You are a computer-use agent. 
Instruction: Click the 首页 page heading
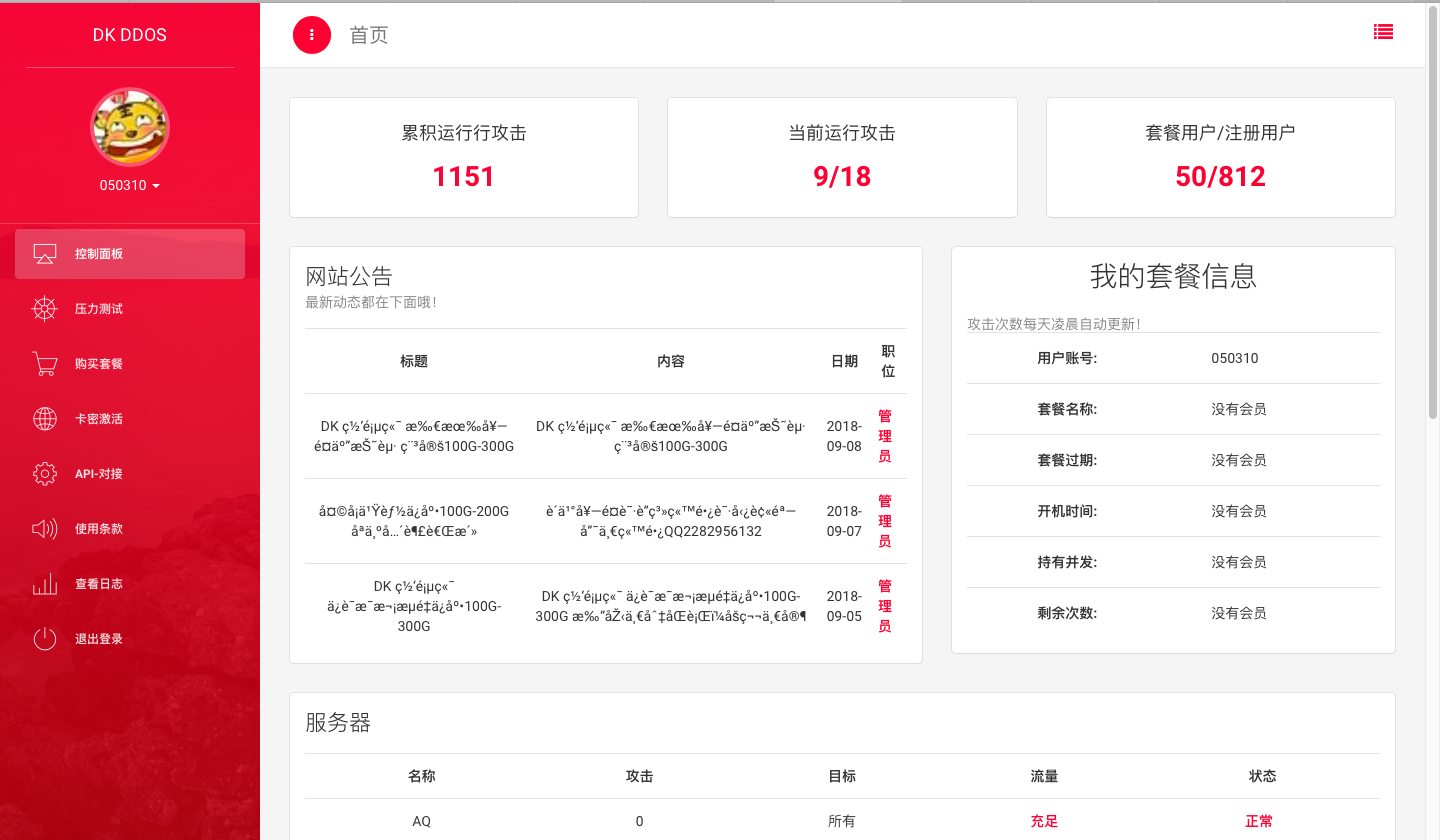pyautogui.click(x=368, y=35)
